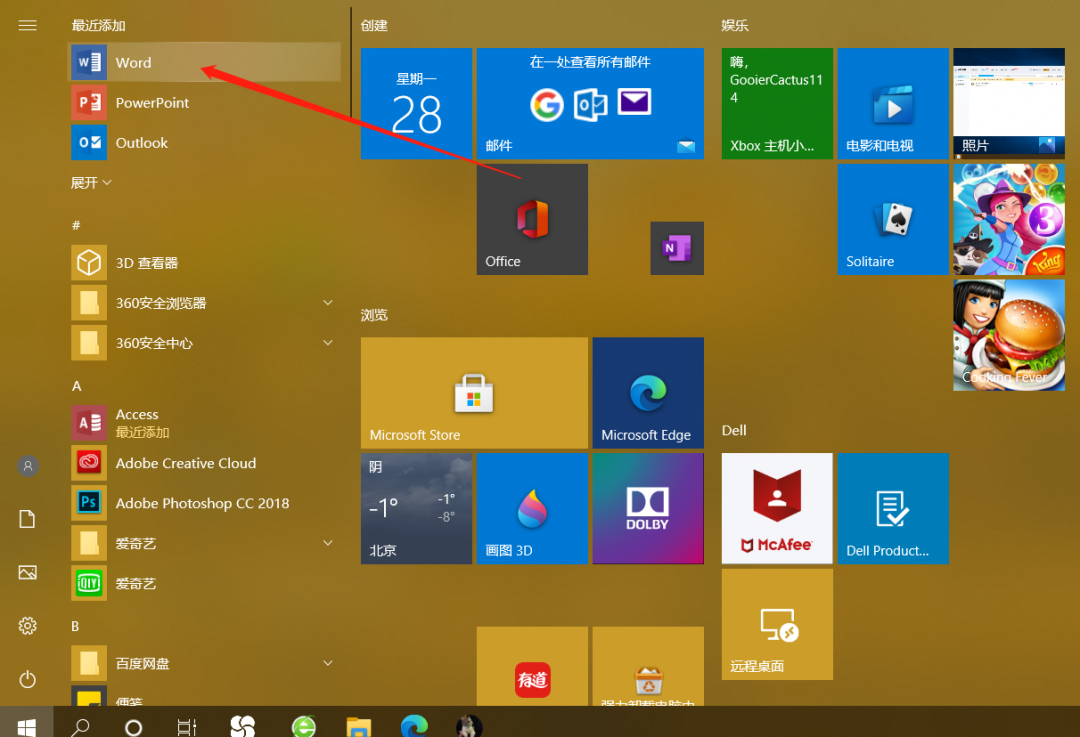Open the green 360 browser taskbar icon
The width and height of the screenshot is (1080, 737).
click(x=304, y=725)
